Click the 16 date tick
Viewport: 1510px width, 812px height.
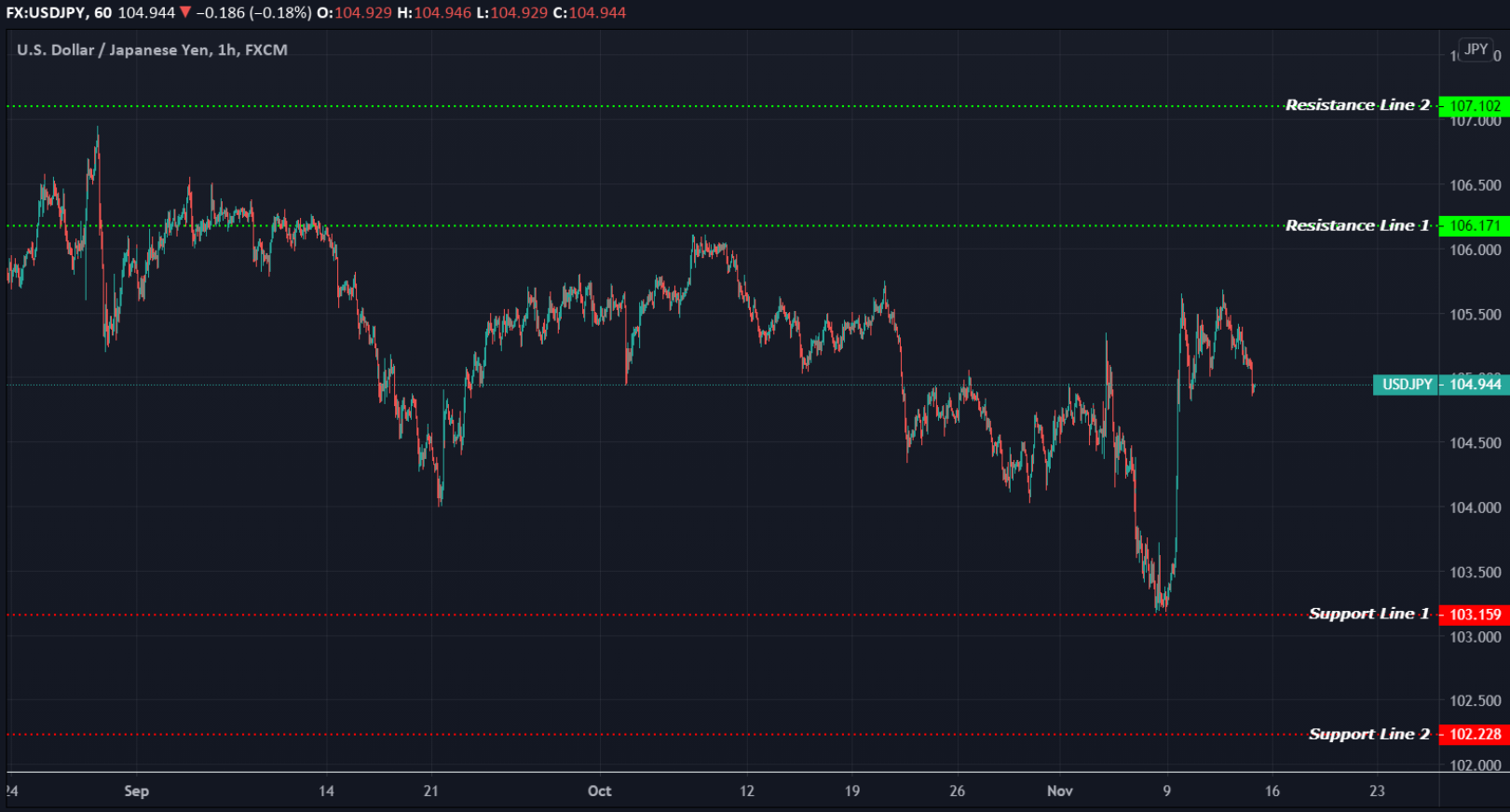(x=1272, y=791)
